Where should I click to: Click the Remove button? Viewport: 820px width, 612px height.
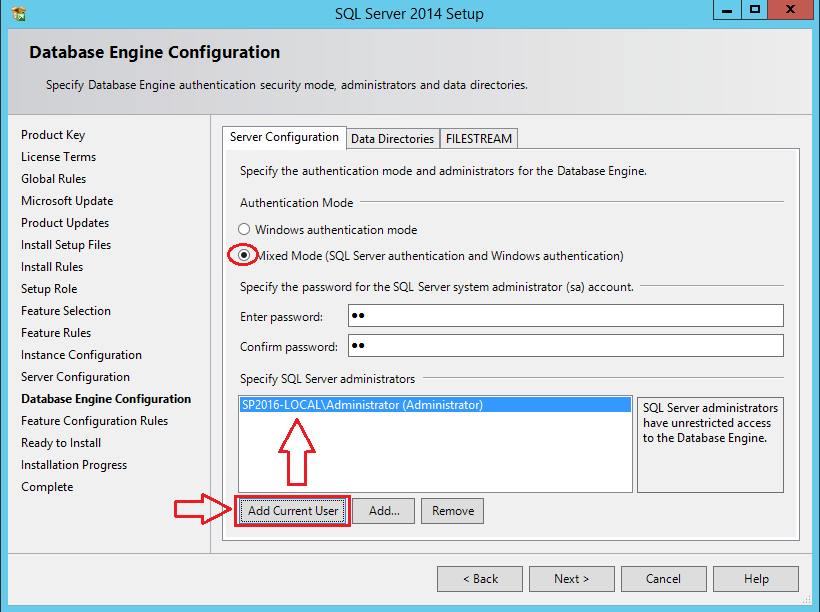tap(453, 511)
